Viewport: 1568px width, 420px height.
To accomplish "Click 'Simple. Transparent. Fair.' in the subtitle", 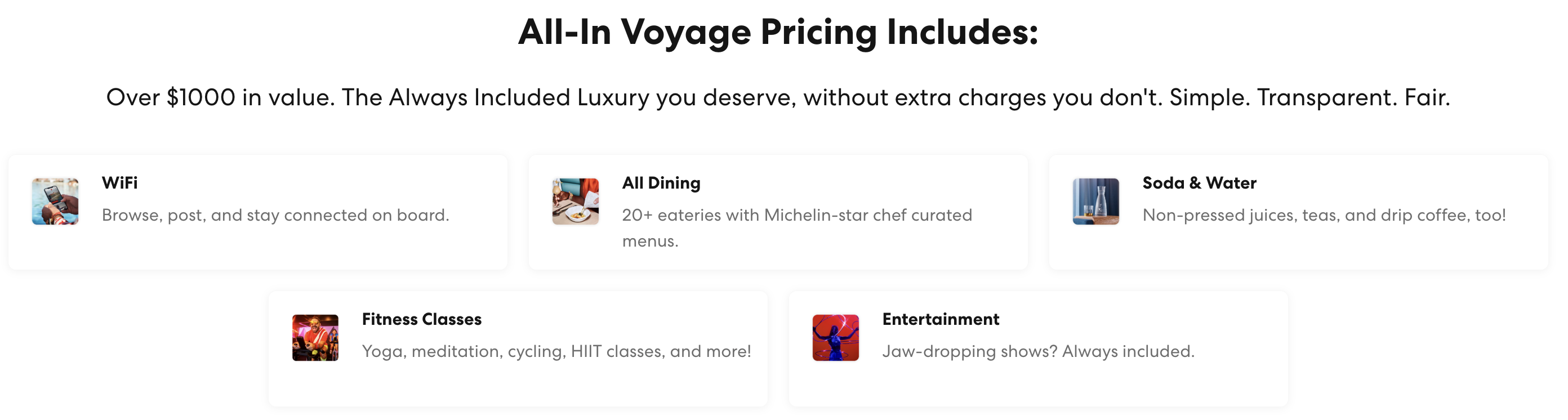I will tap(1309, 97).
